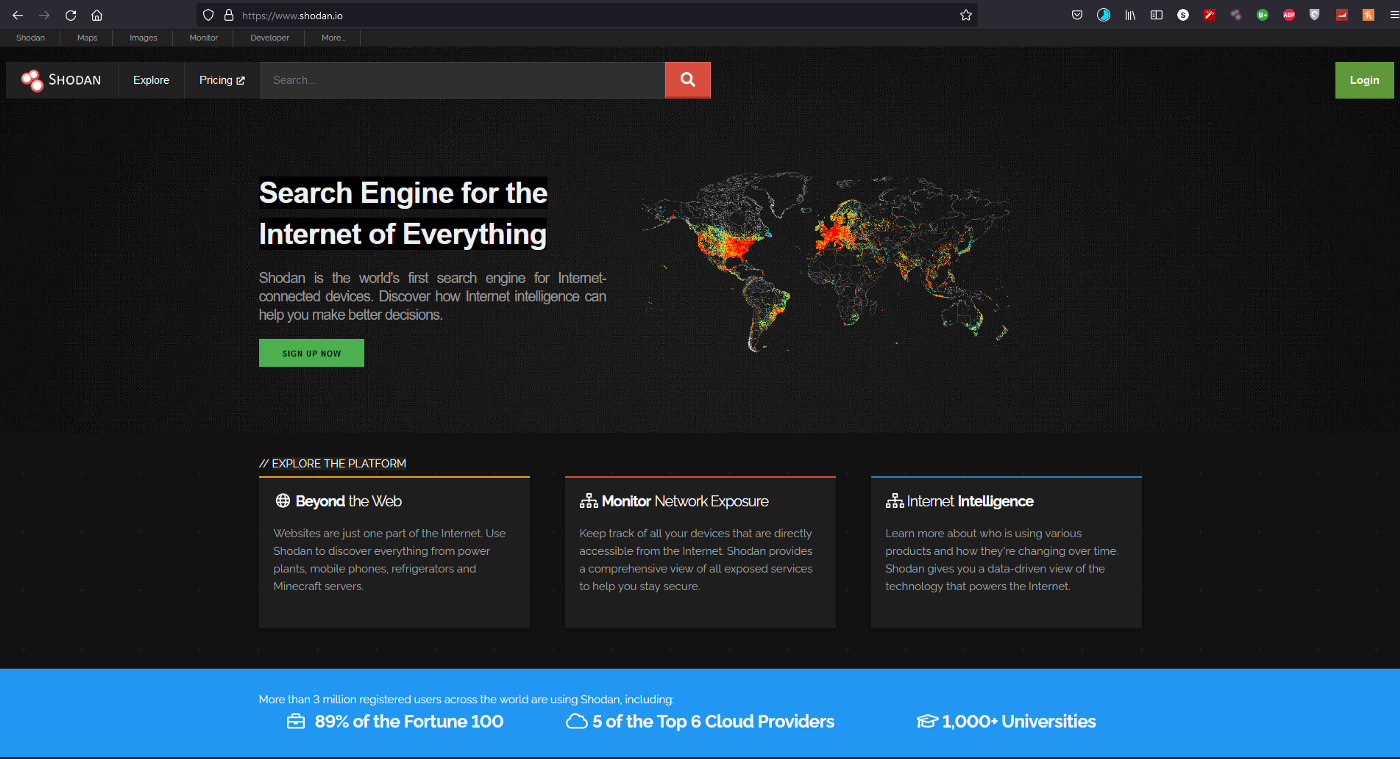Click the briefcase icon by Fortune 100
Screen dimensions: 1400x759
296,722
